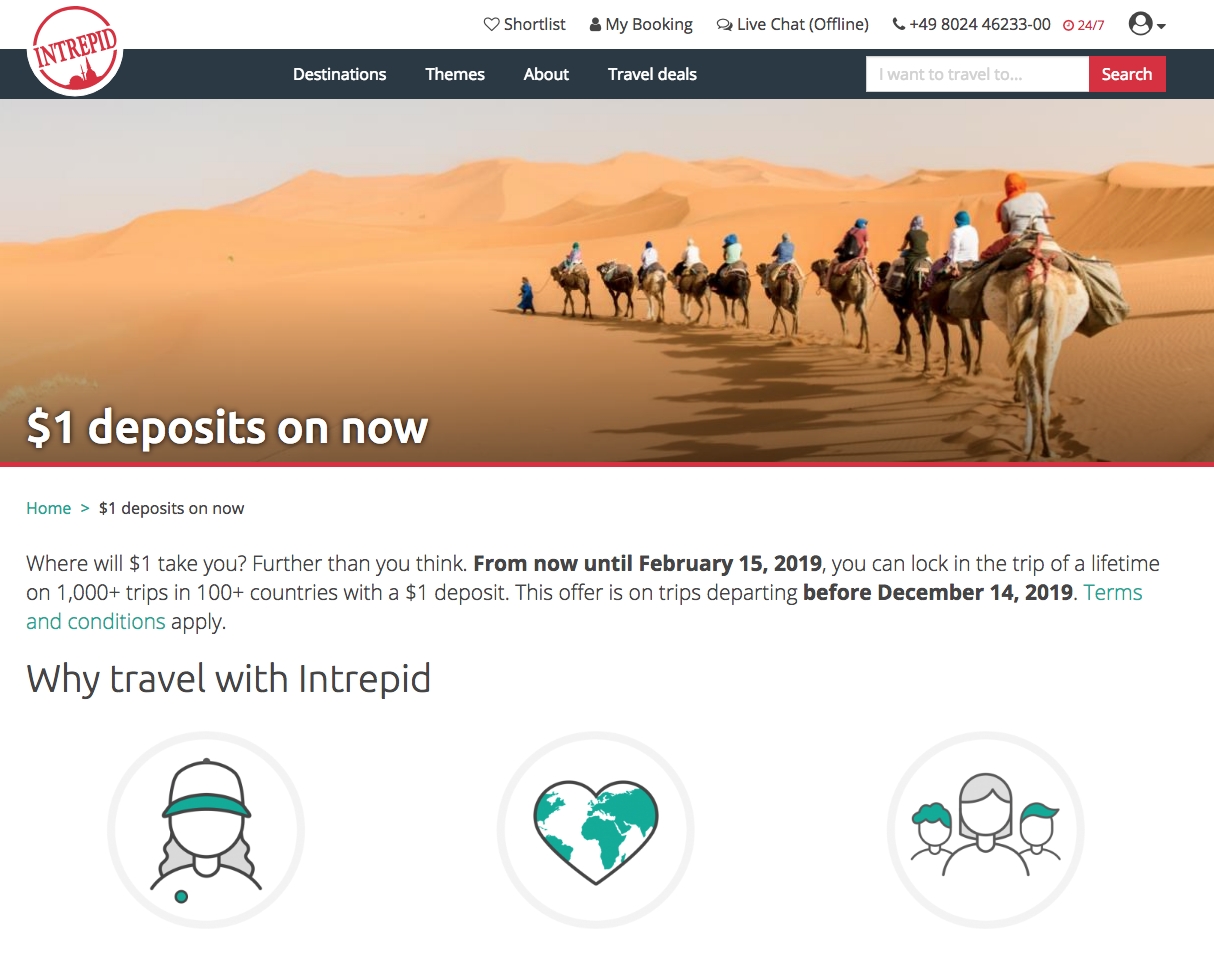Open the Themes menu
The height and width of the screenshot is (954, 1214).
(455, 74)
